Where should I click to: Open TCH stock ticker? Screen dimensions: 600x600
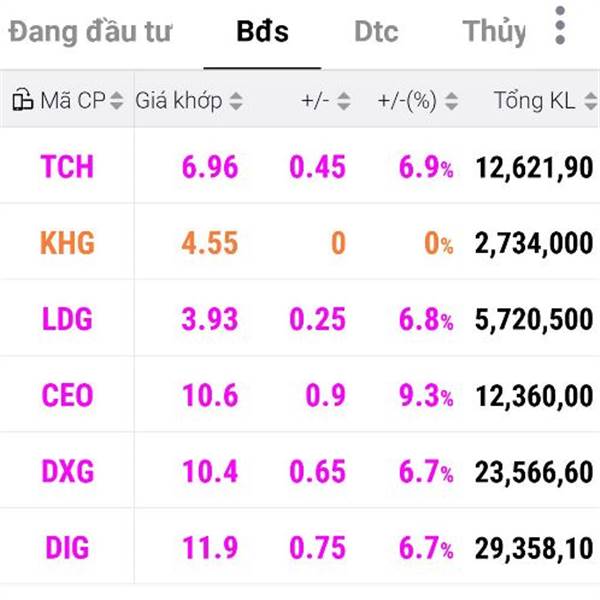coord(67,166)
